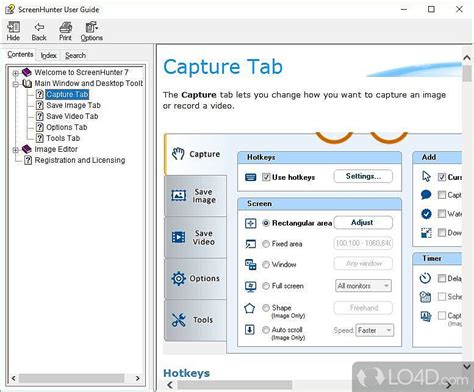474x392 pixels.
Task: Click the Freehand button
Action: (x=363, y=308)
